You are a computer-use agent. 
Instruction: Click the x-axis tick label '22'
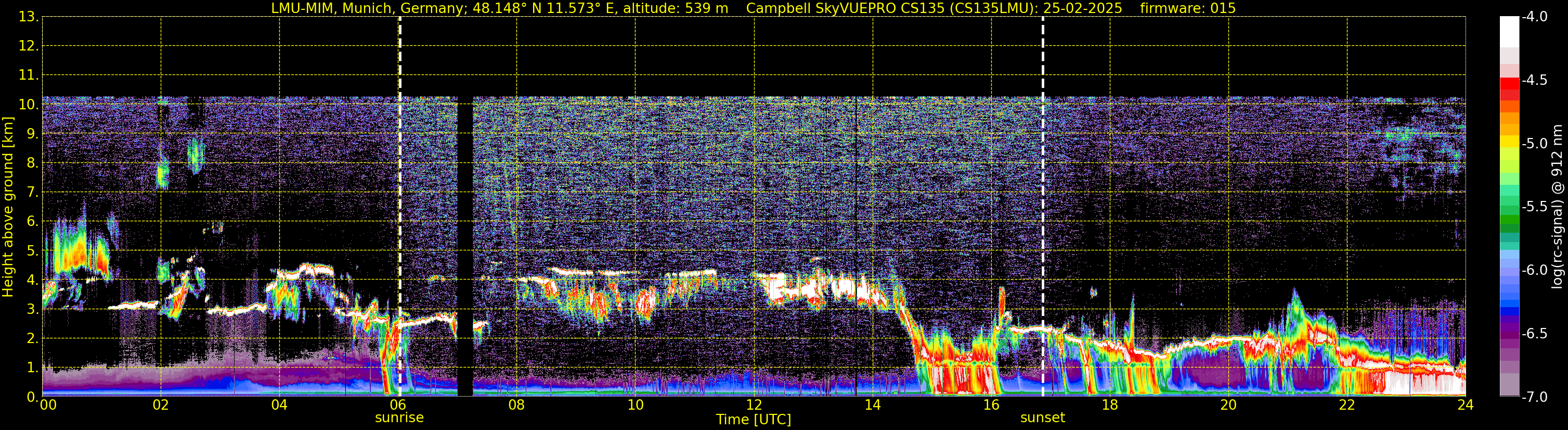pos(1347,406)
